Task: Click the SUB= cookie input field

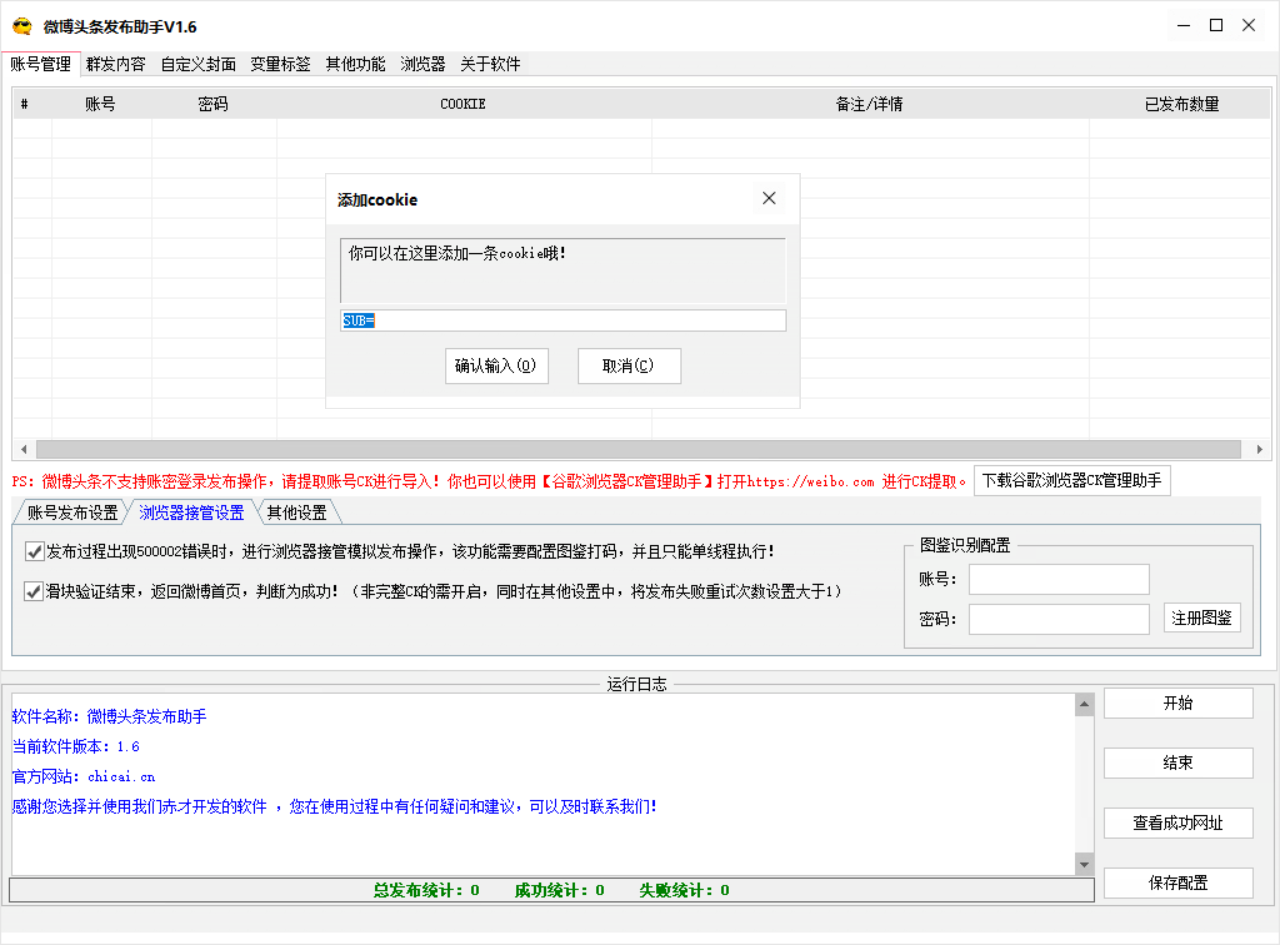Action: (563, 321)
